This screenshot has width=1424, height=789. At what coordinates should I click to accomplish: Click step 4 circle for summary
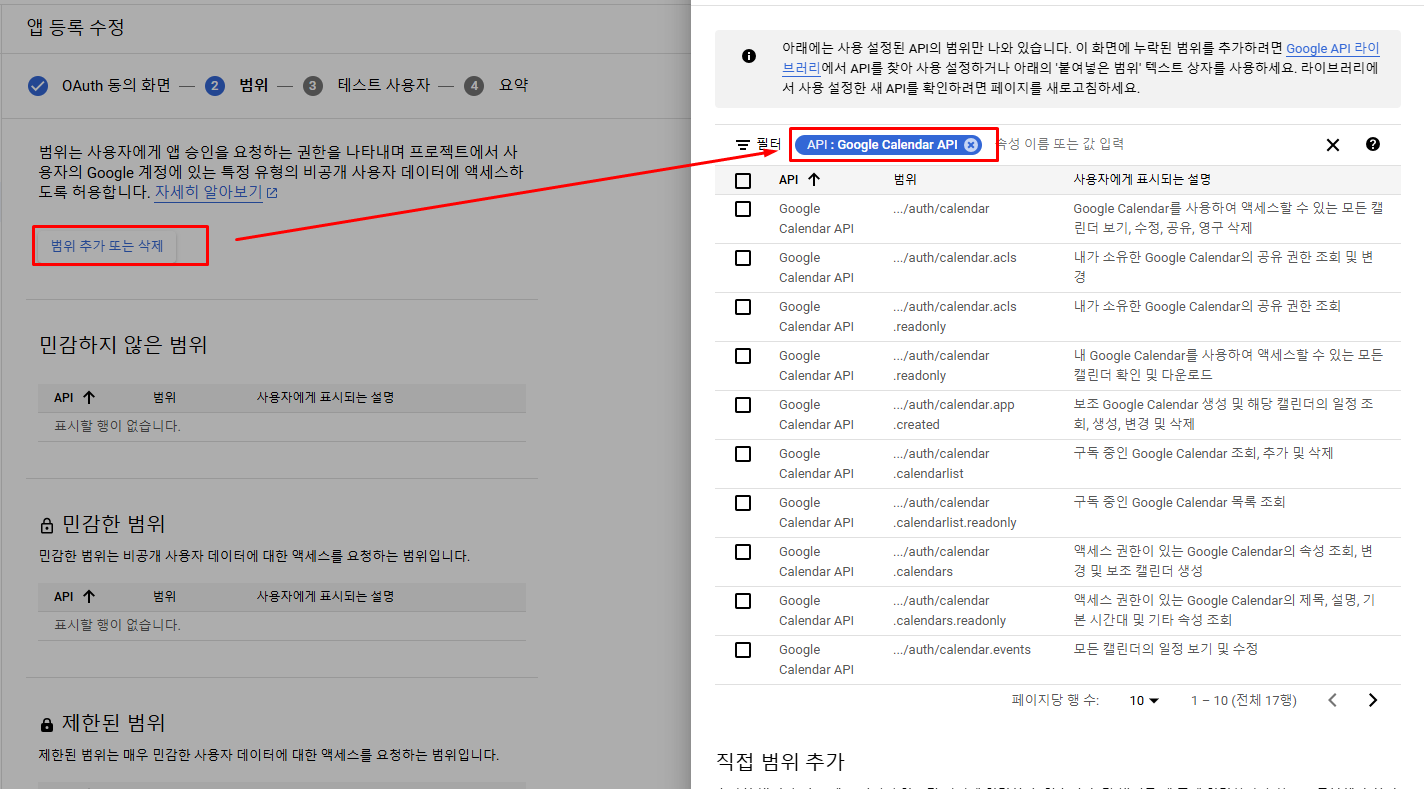(474, 86)
